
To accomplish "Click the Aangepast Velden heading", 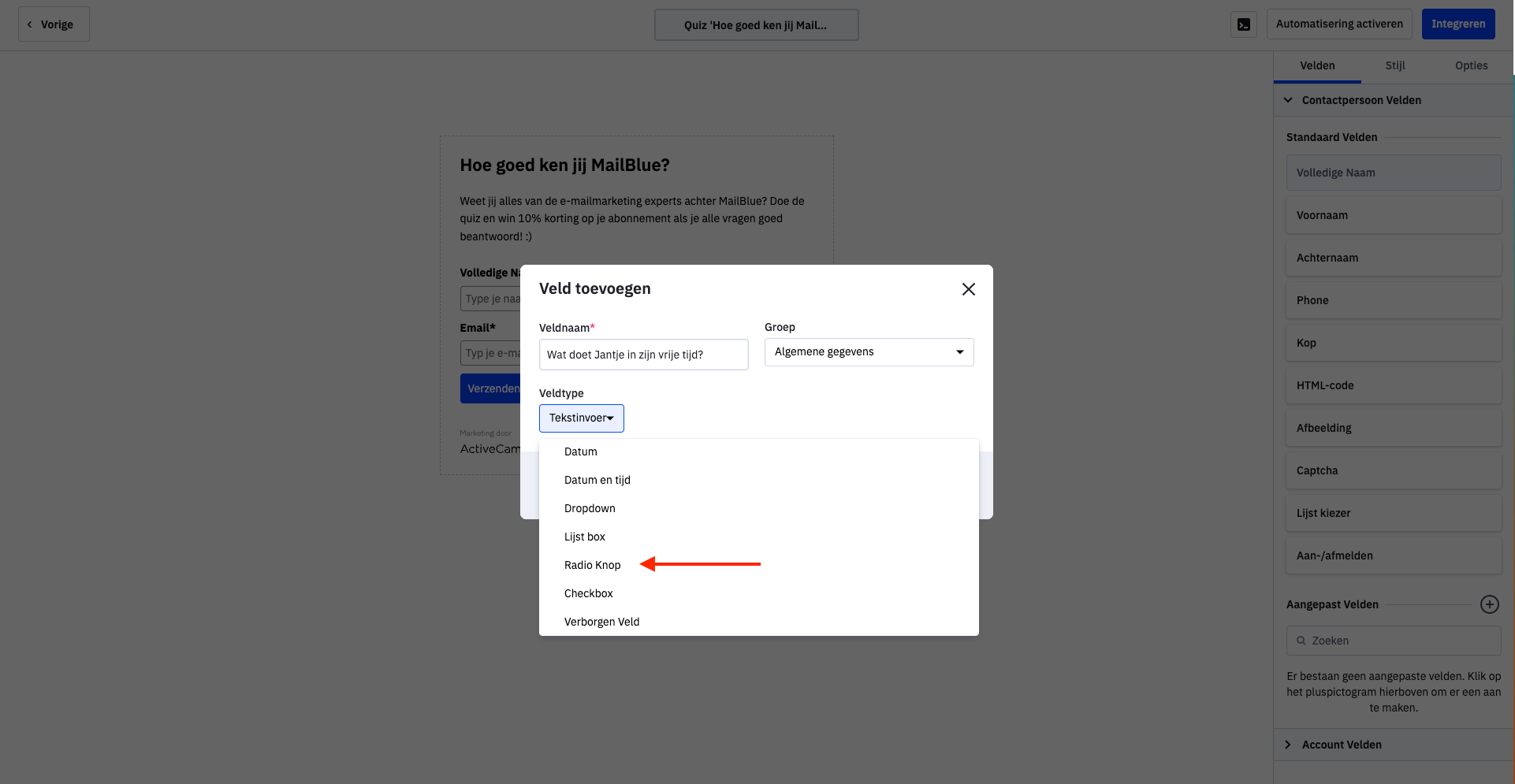I will pos(1332,604).
